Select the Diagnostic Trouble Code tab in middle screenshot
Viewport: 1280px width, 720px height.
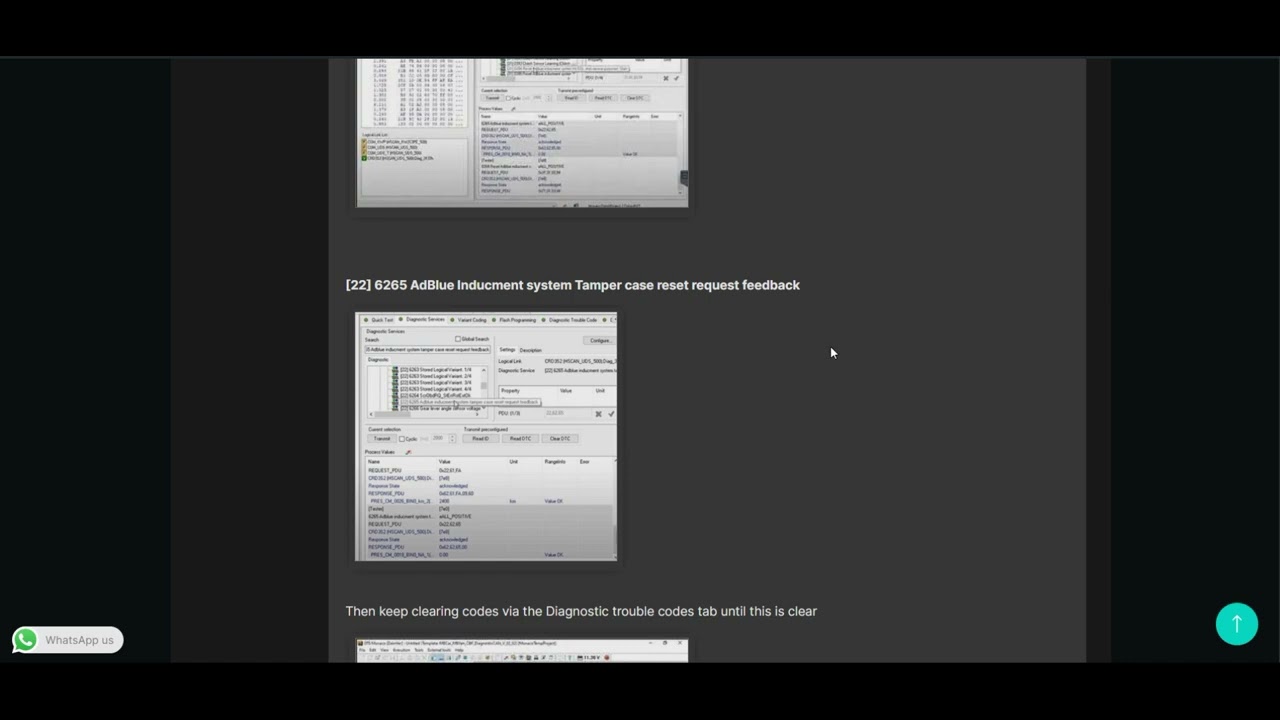pos(570,320)
